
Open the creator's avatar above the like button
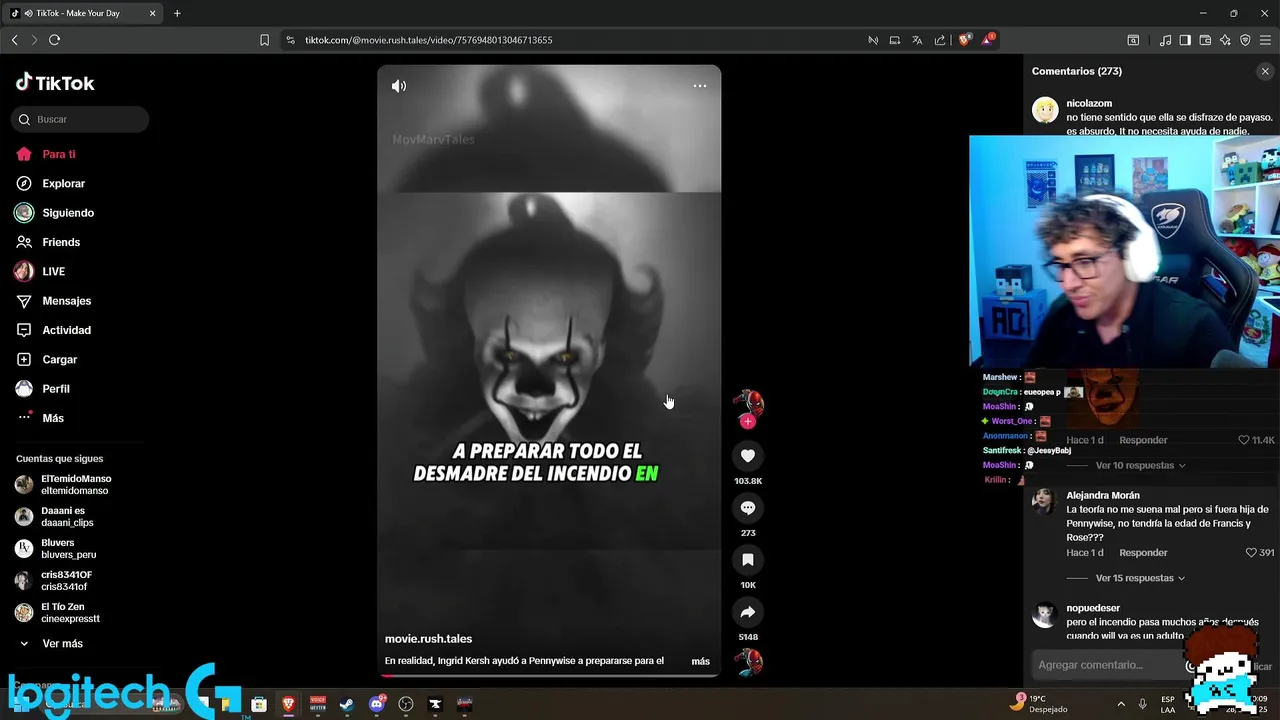747,403
